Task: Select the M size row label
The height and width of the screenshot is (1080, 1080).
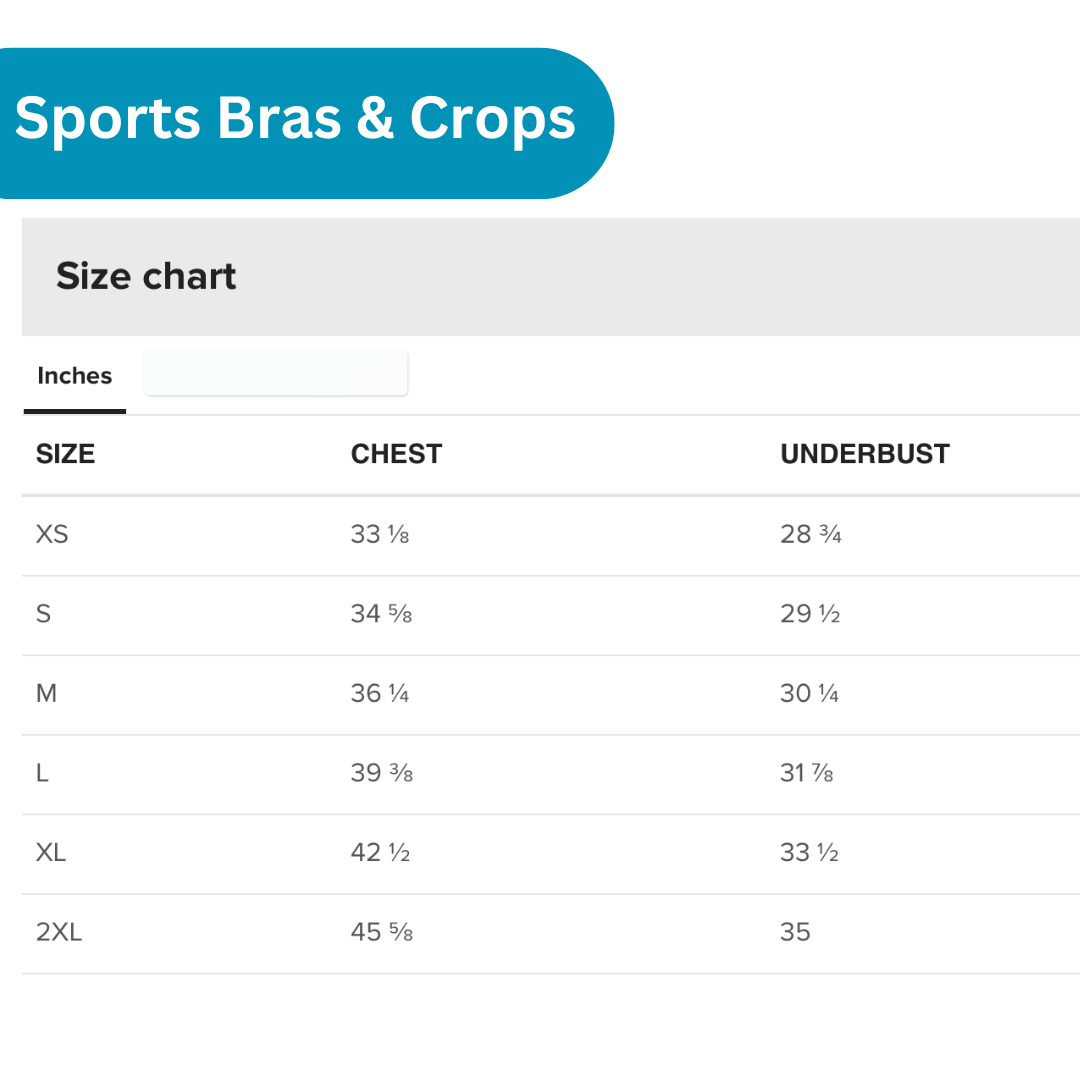Action: 46,693
